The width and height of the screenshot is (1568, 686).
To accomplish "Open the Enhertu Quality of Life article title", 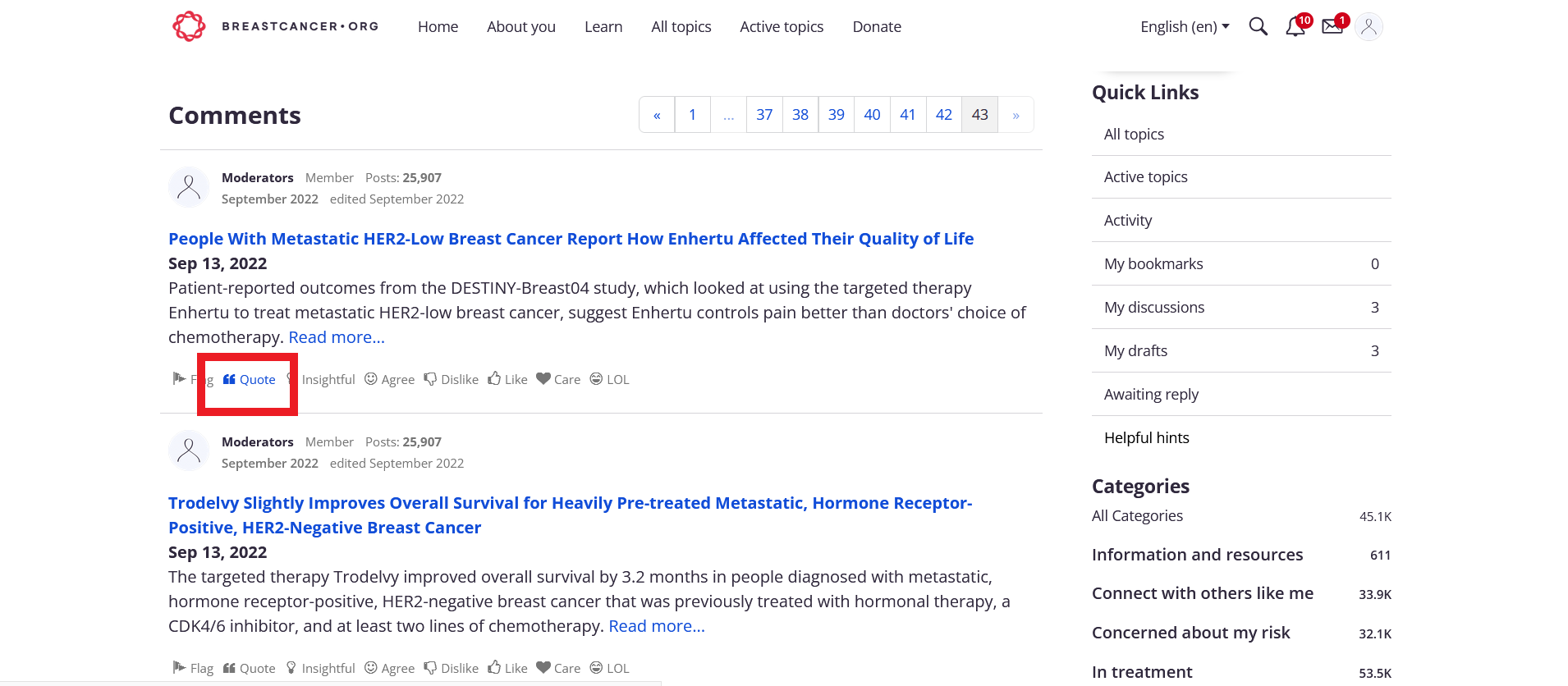I will pos(571,239).
